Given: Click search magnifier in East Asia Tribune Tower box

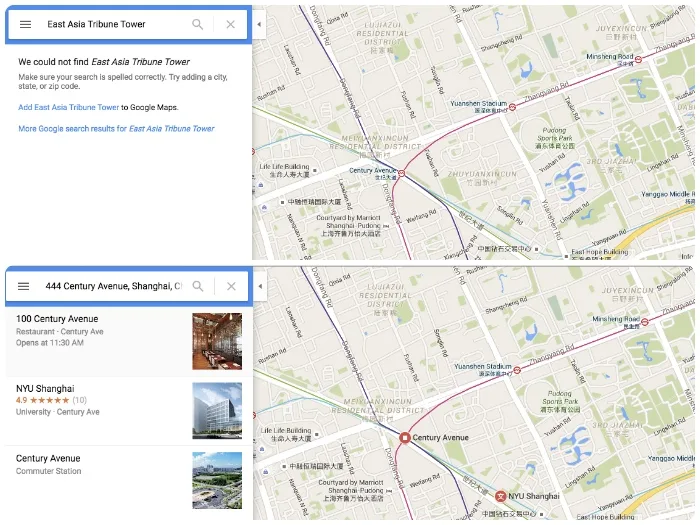Looking at the screenshot, I should click(x=198, y=24).
